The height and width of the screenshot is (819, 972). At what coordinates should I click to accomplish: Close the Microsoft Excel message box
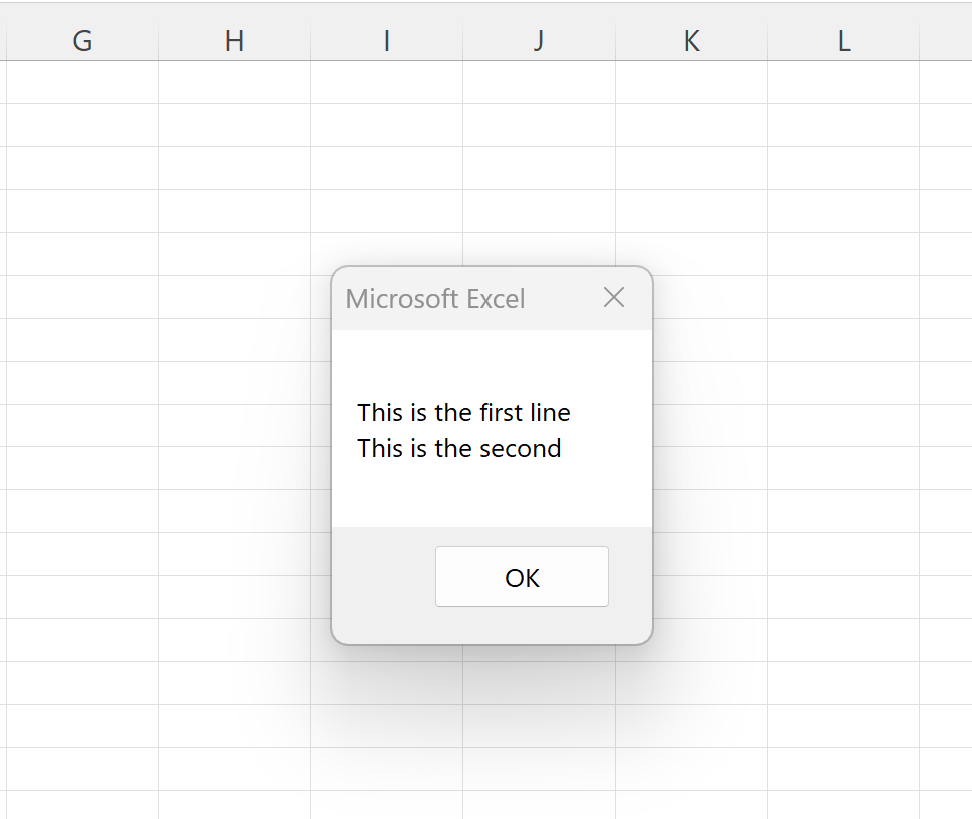[614, 298]
